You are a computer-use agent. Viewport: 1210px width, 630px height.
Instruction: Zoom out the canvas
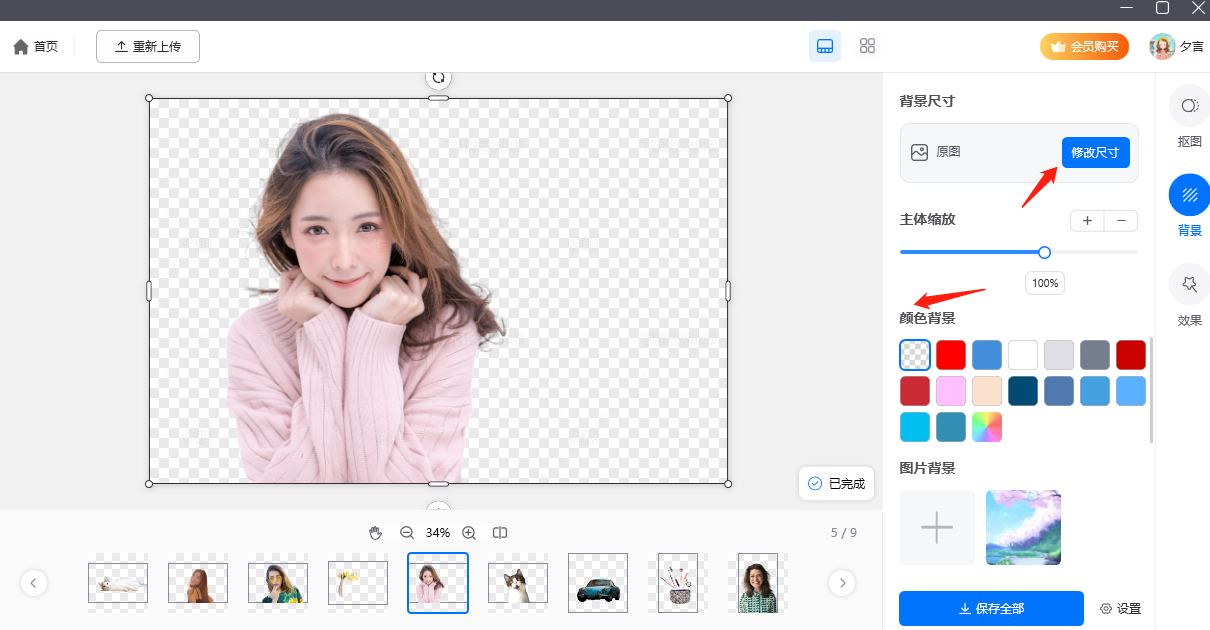point(407,533)
